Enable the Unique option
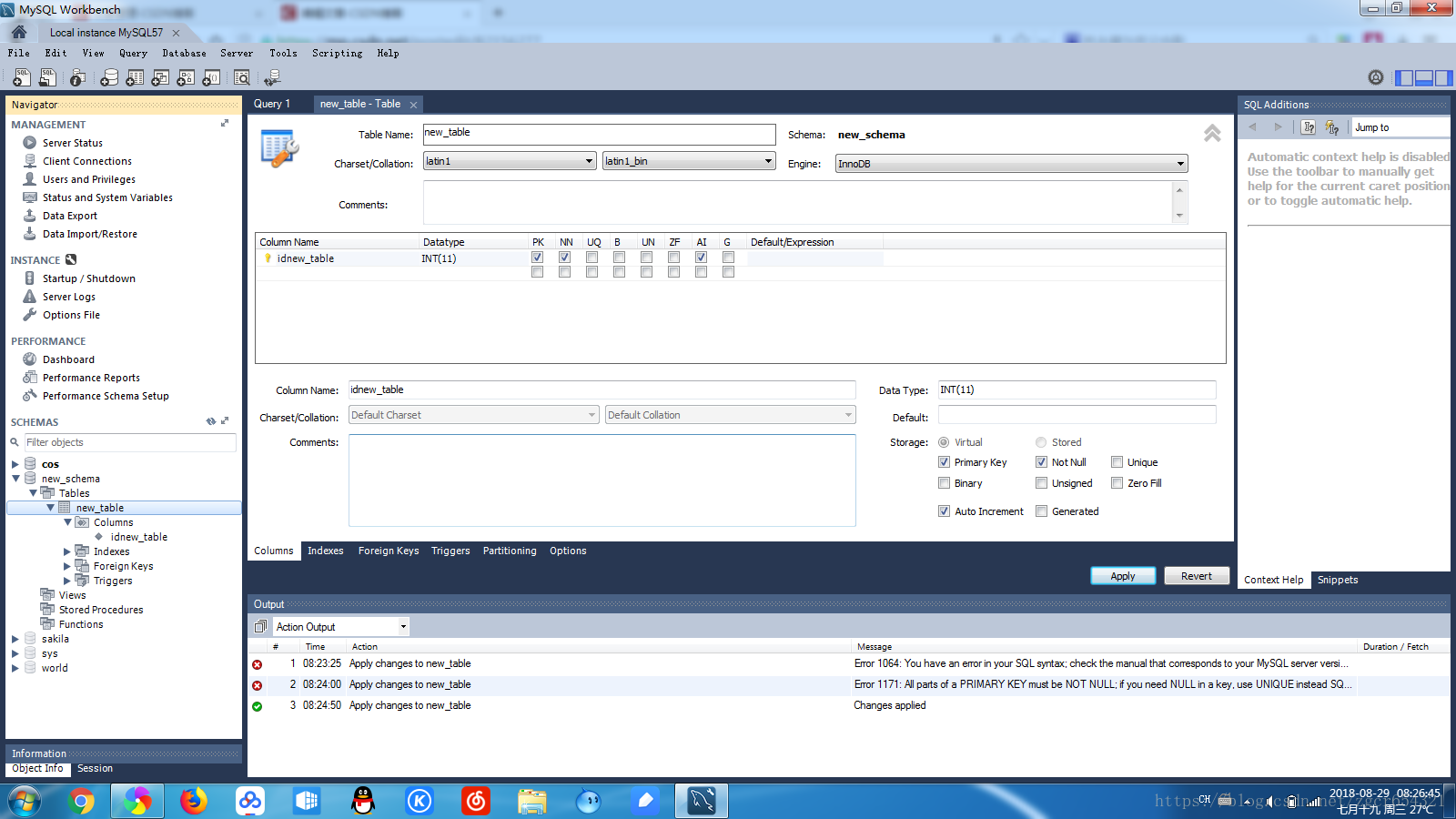The width and height of the screenshot is (1456, 819). point(1117,462)
